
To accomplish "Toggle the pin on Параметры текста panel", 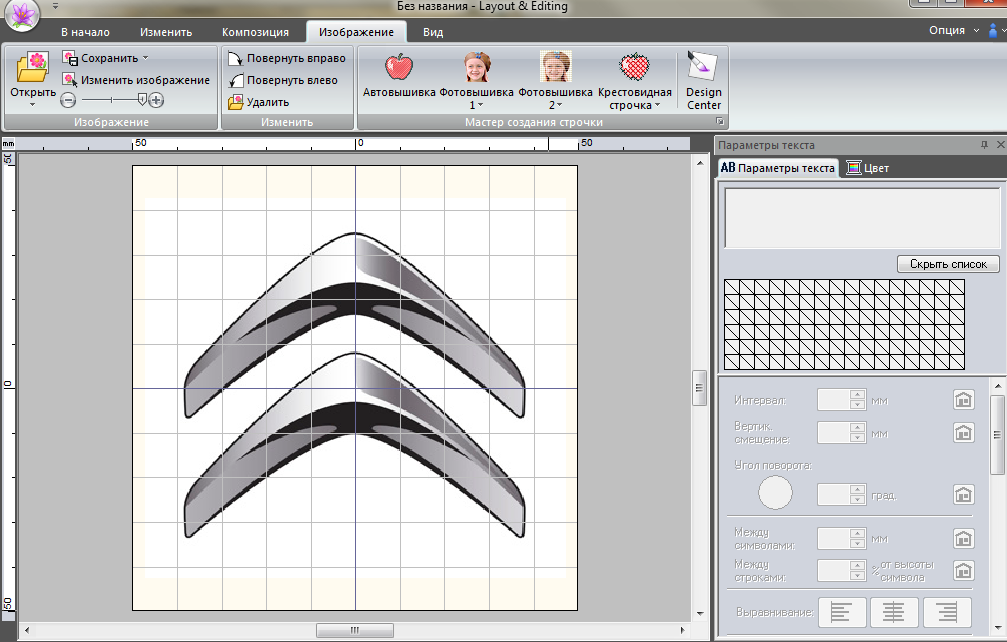I will coord(984,145).
